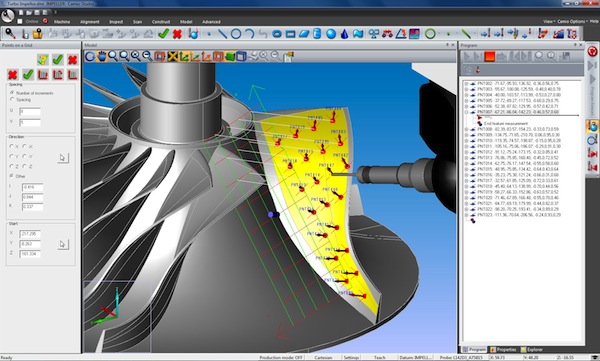
Task: Select the blue cone feature tool
Action: click(x=344, y=34)
